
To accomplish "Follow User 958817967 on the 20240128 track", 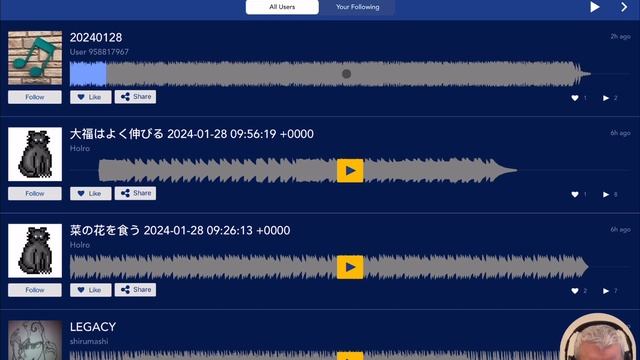I will 35,97.
